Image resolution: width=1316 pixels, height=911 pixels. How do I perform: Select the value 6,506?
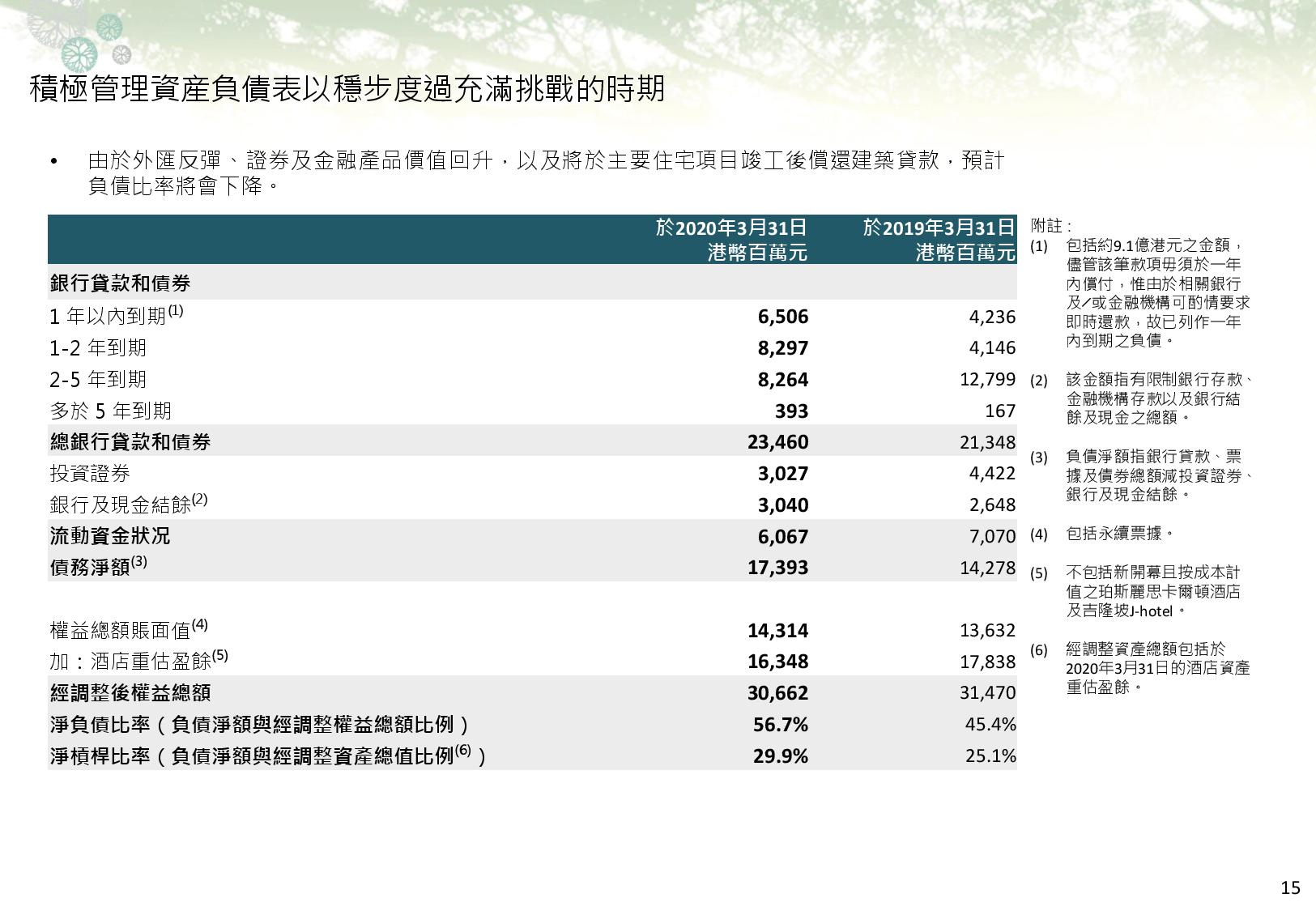(x=783, y=317)
